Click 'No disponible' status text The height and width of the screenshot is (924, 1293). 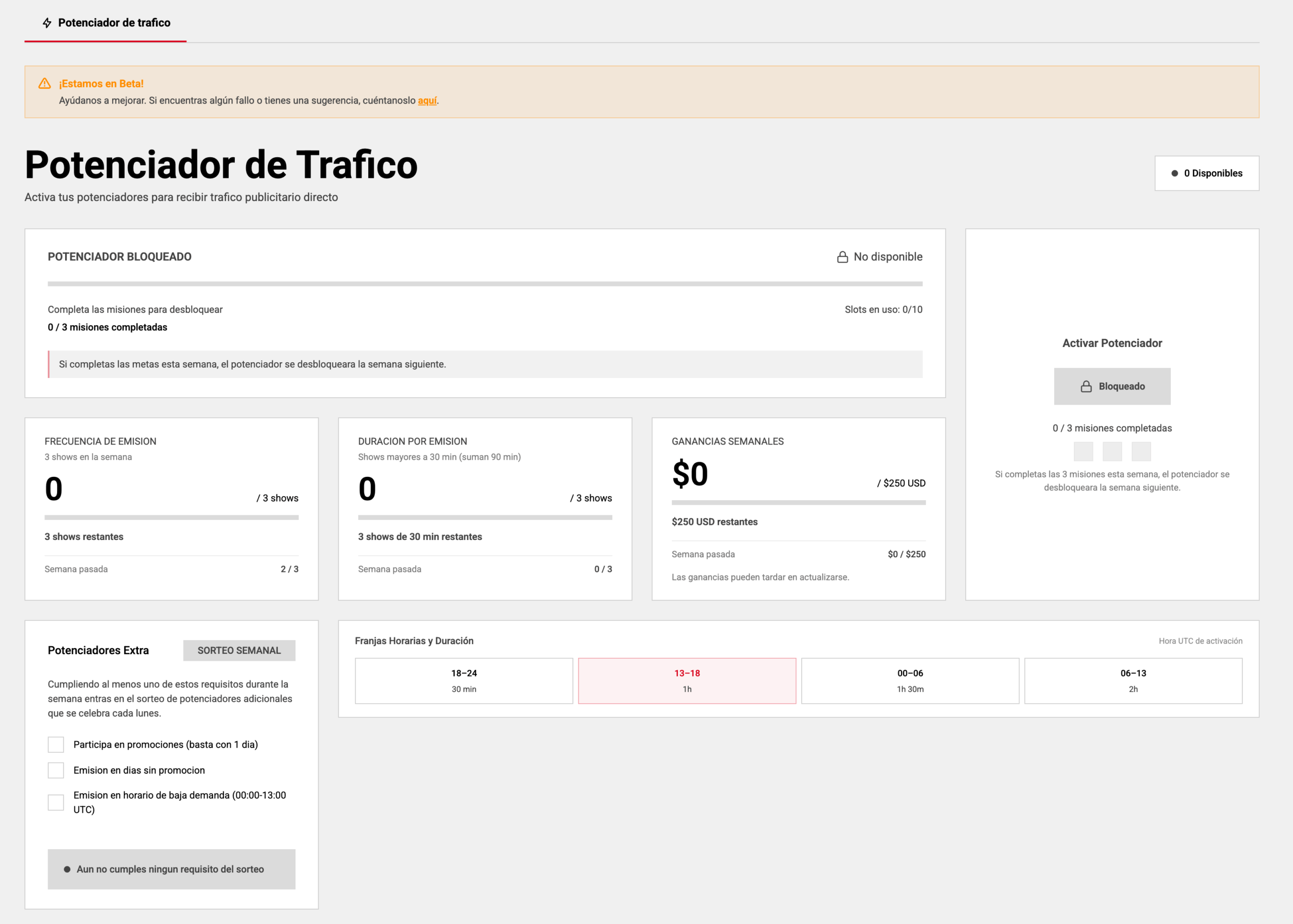coord(888,257)
